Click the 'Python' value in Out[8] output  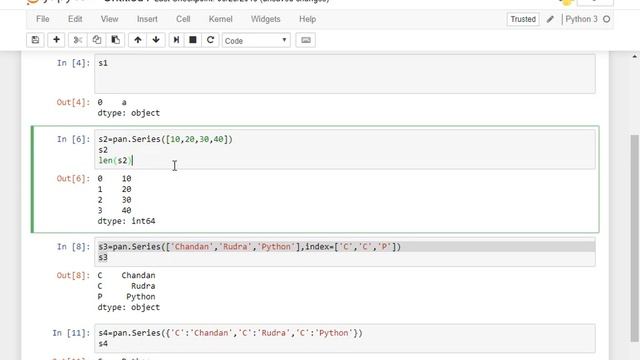[140, 297]
